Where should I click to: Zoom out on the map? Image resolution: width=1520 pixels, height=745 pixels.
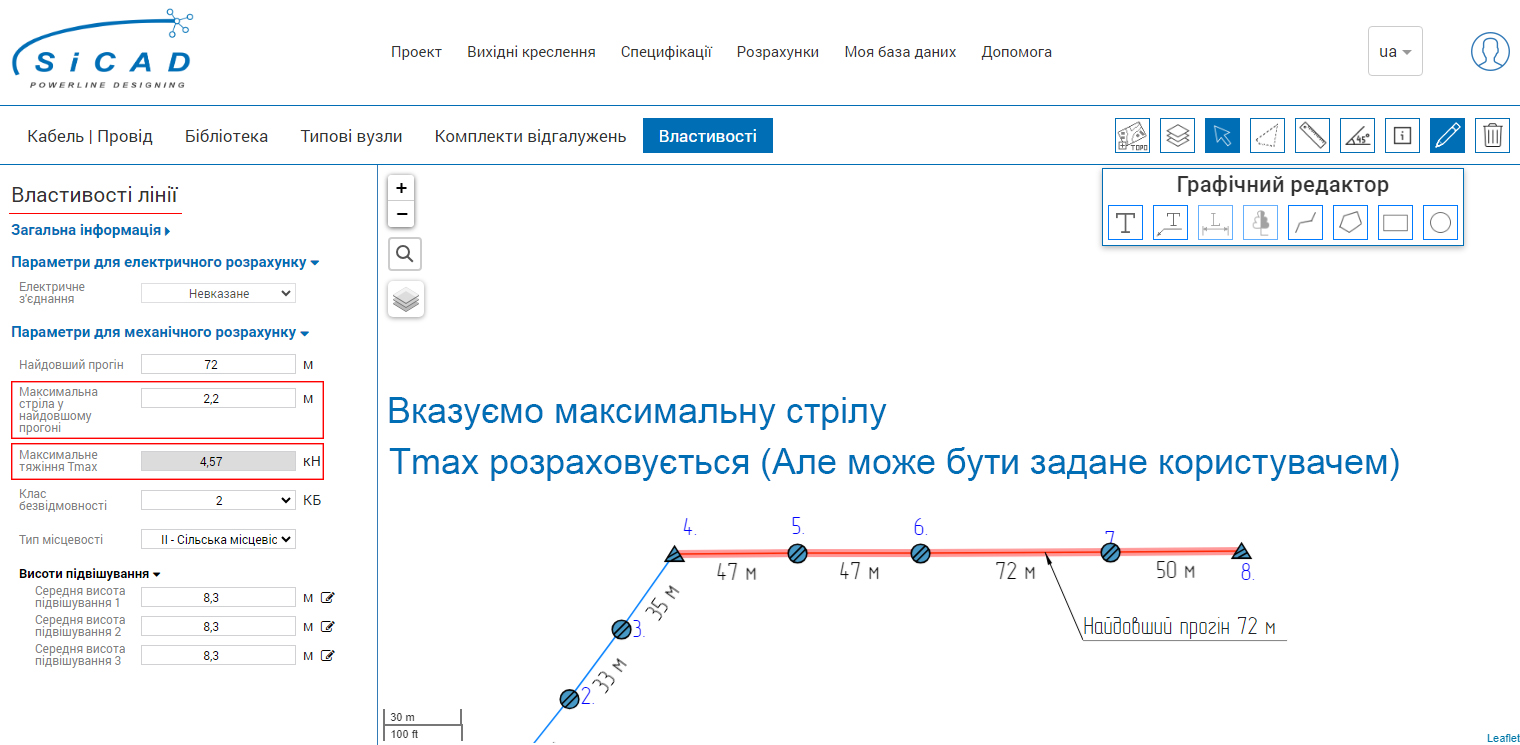point(401,214)
